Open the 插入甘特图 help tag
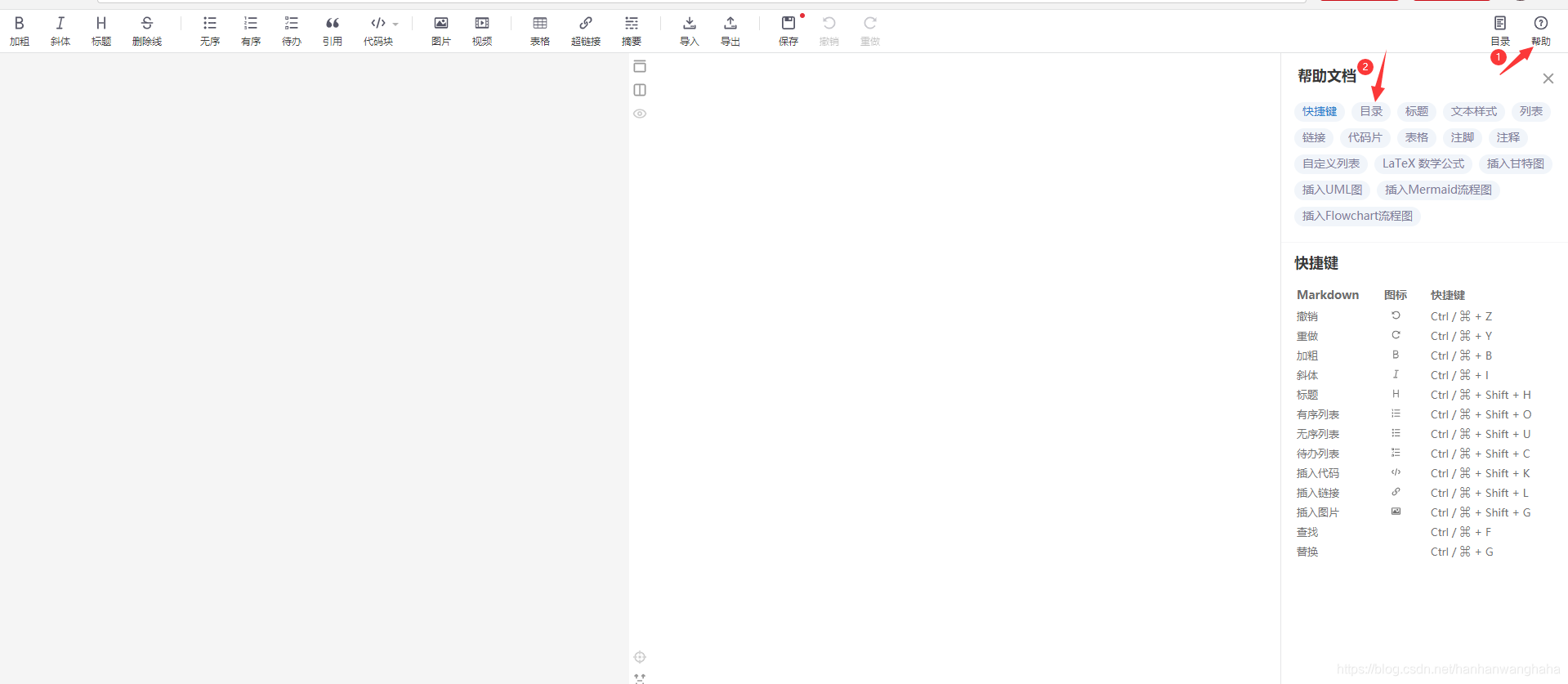Viewport: 1568px width, 684px height. 1516,163
